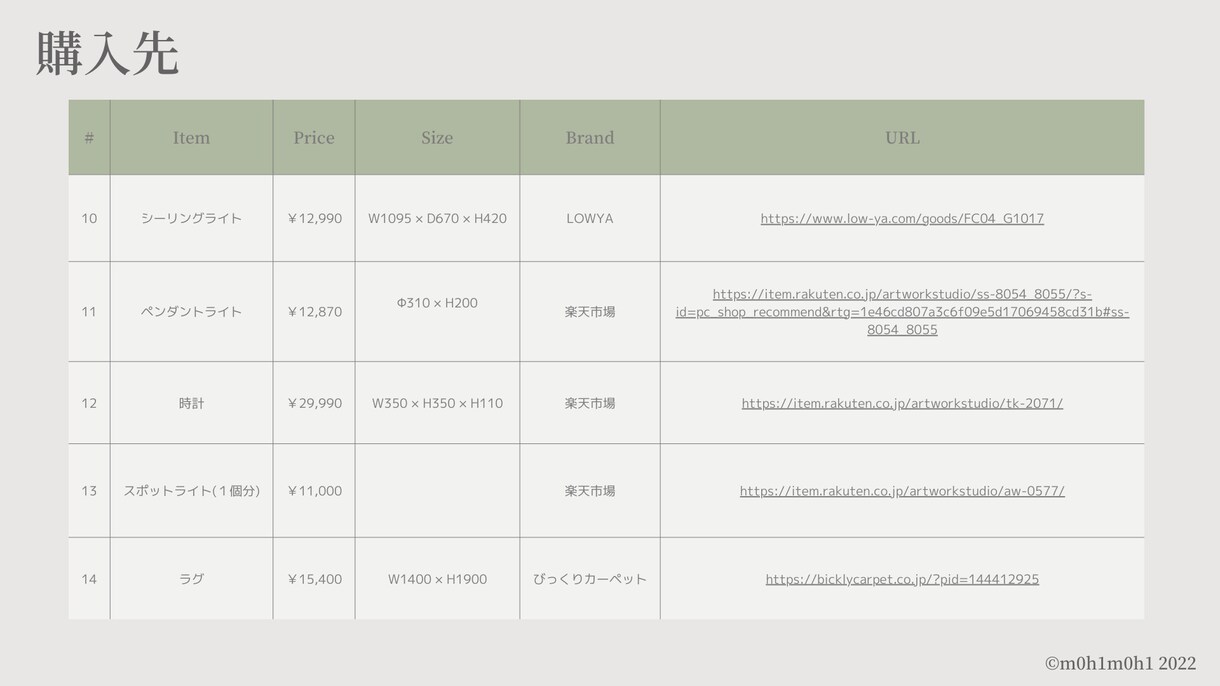Click the Brand column header
The image size is (1220, 686).
[590, 138]
